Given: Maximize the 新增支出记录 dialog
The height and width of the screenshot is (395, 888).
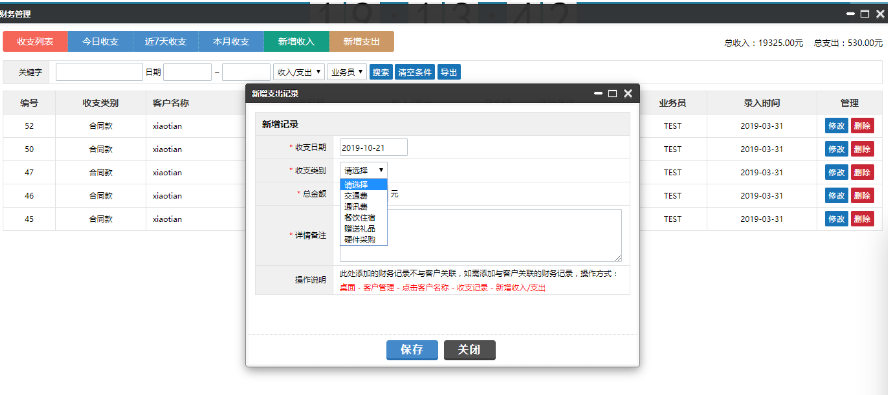Looking at the screenshot, I should [x=612, y=94].
